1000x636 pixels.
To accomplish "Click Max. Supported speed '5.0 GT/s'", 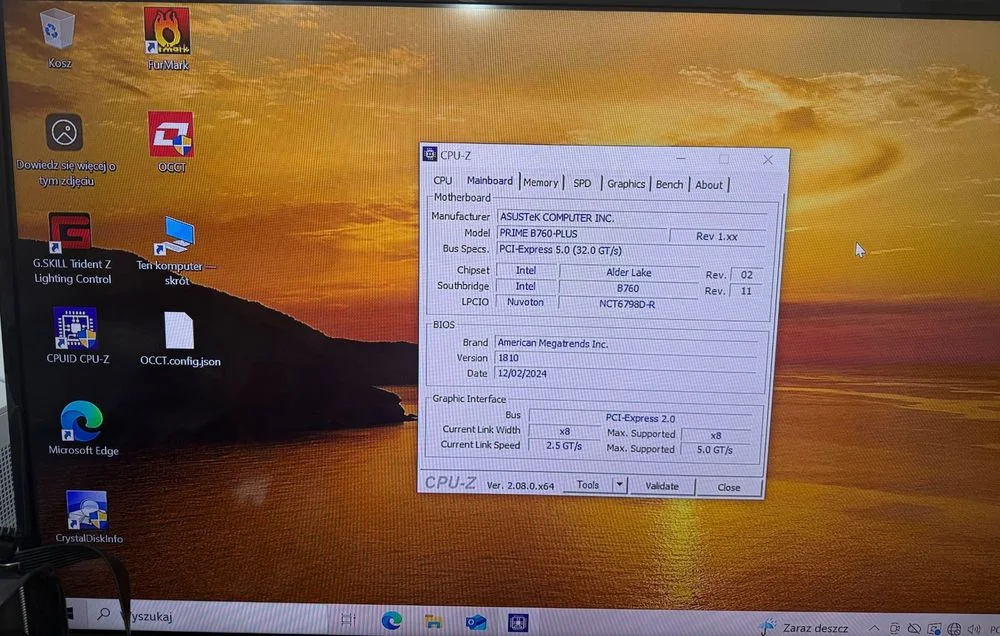I will click(715, 450).
